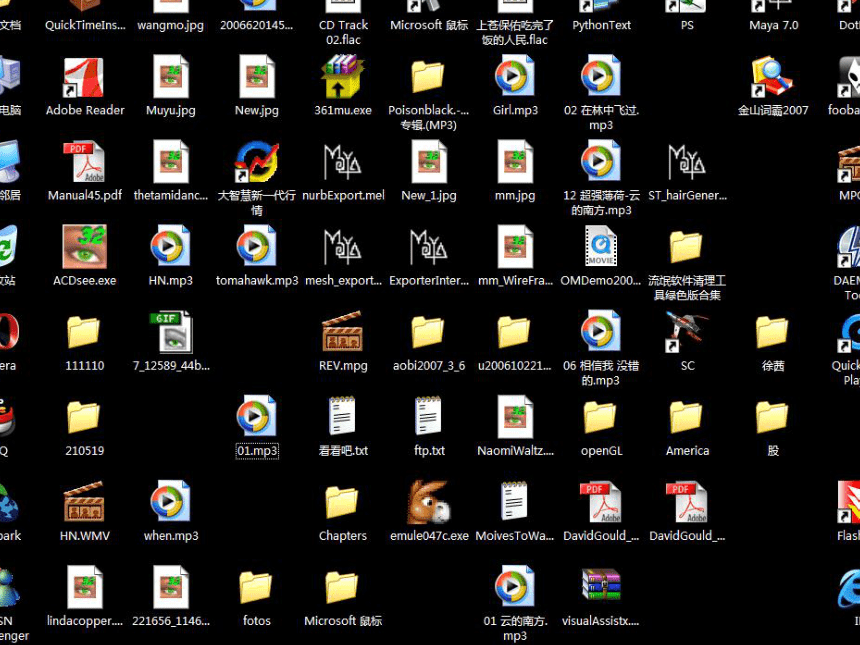The width and height of the screenshot is (860, 645).
Task: Select the Adobe Reader shortcut icon
Action: [84, 77]
